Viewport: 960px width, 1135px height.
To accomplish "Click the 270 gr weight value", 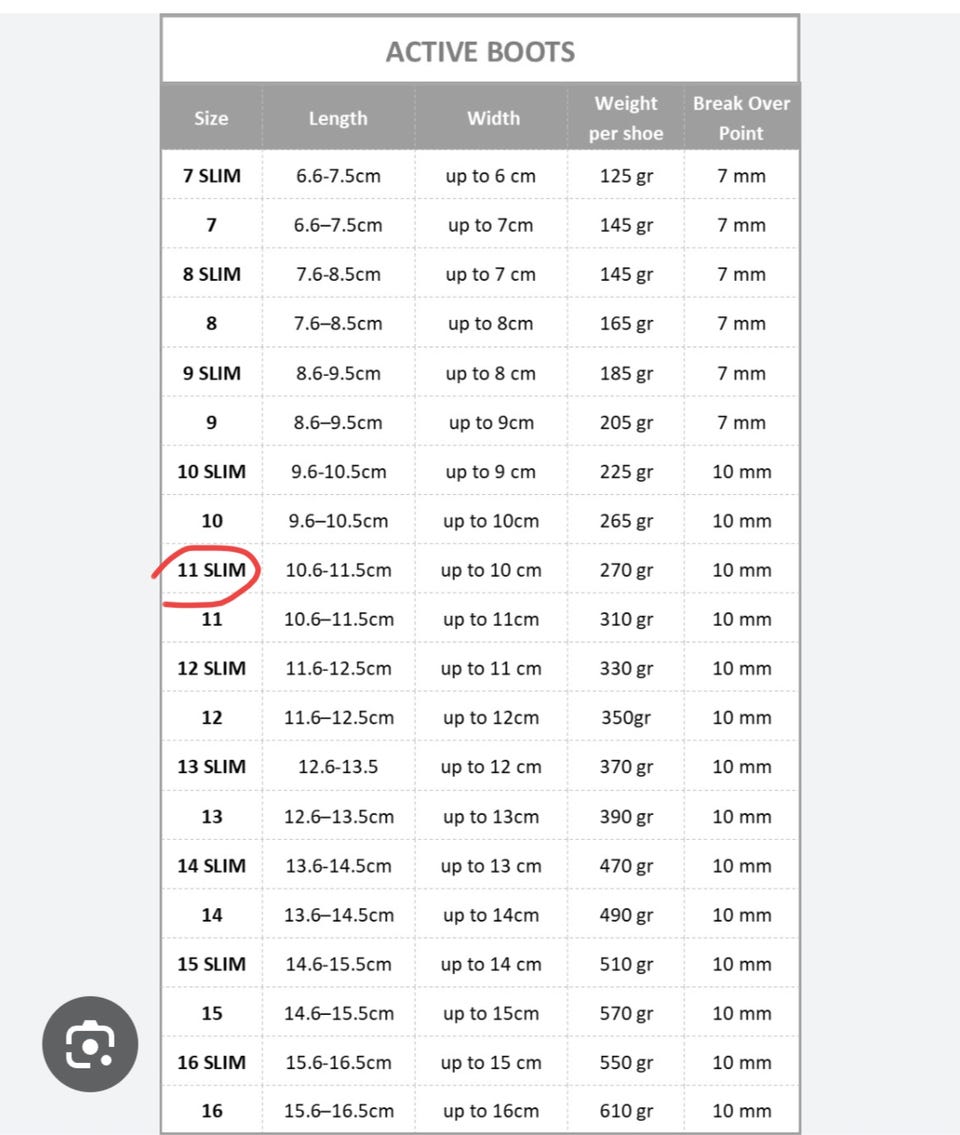I will click(626, 570).
